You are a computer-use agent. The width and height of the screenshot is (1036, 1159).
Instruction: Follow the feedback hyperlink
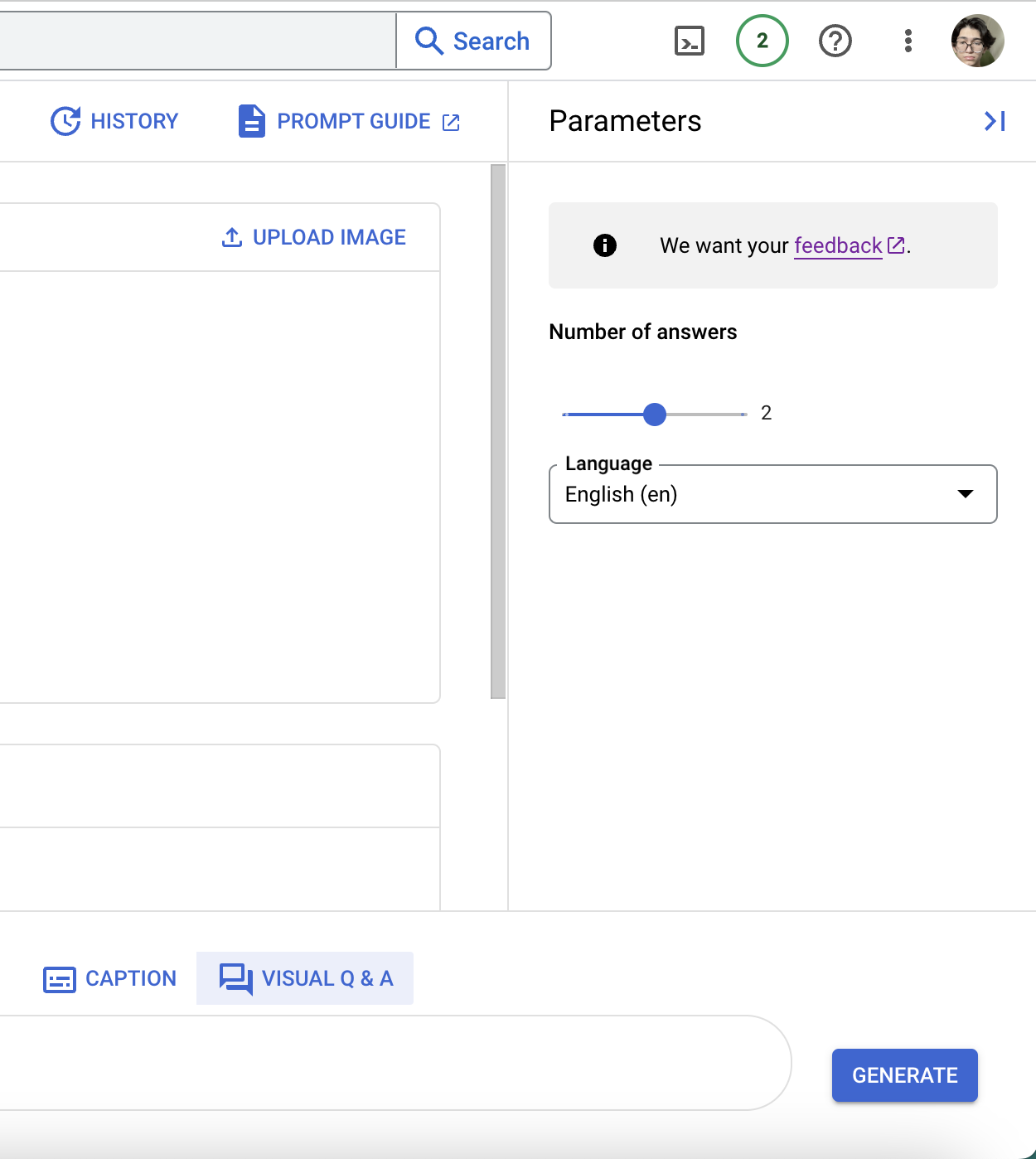(x=838, y=245)
